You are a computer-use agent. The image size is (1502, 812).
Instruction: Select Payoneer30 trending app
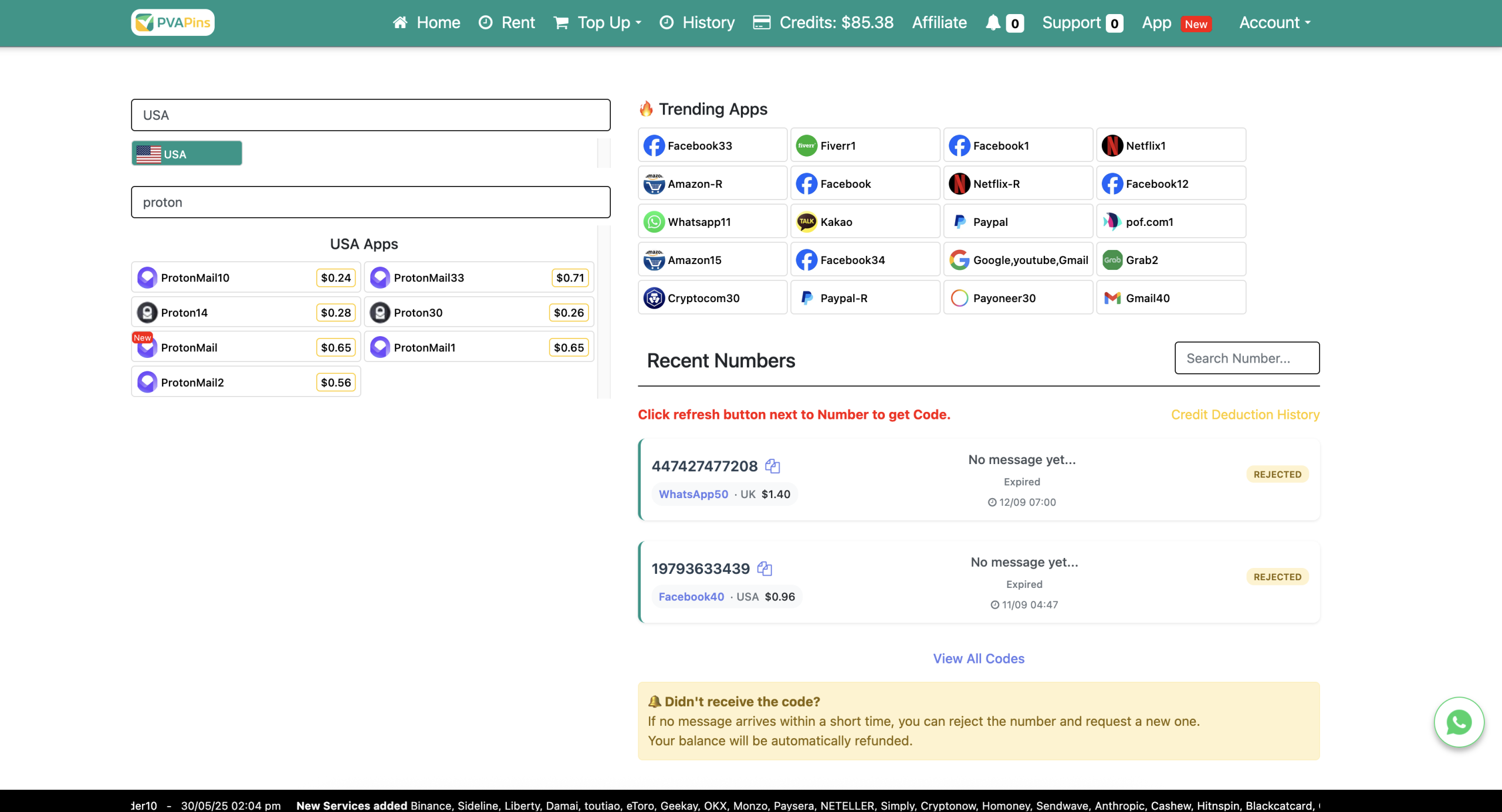click(x=1018, y=297)
